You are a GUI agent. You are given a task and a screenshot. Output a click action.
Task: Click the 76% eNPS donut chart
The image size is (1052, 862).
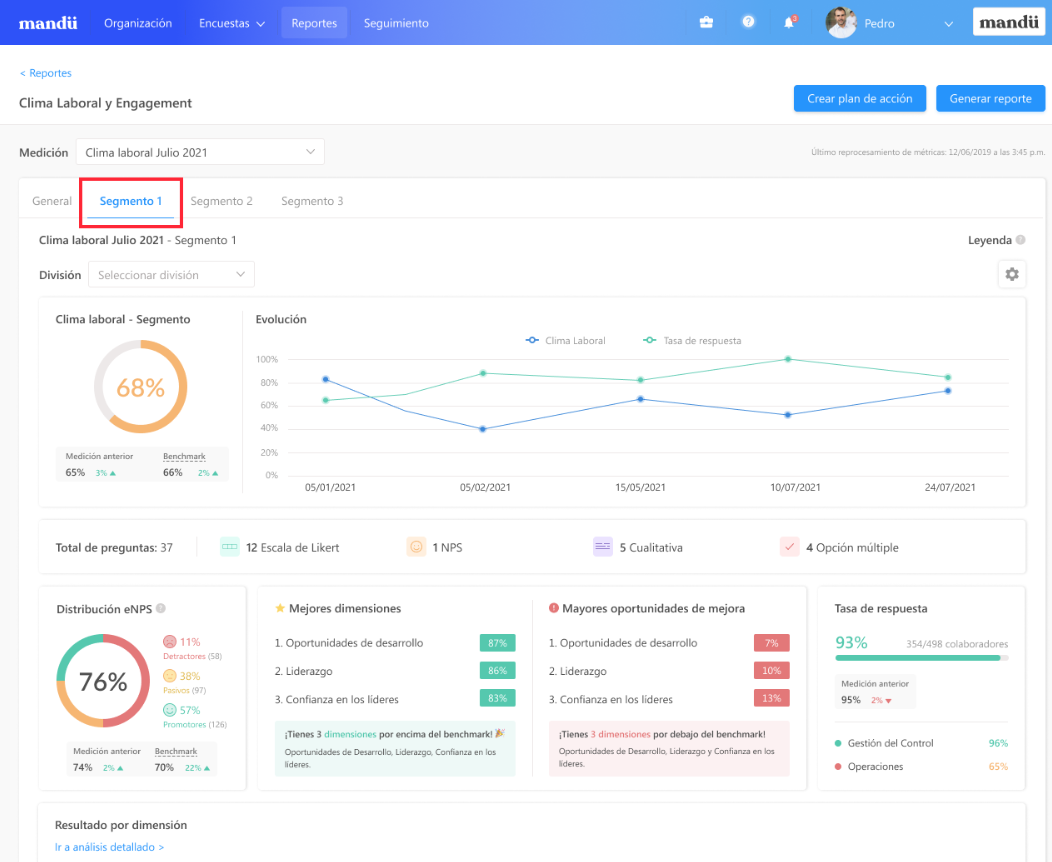click(103, 681)
